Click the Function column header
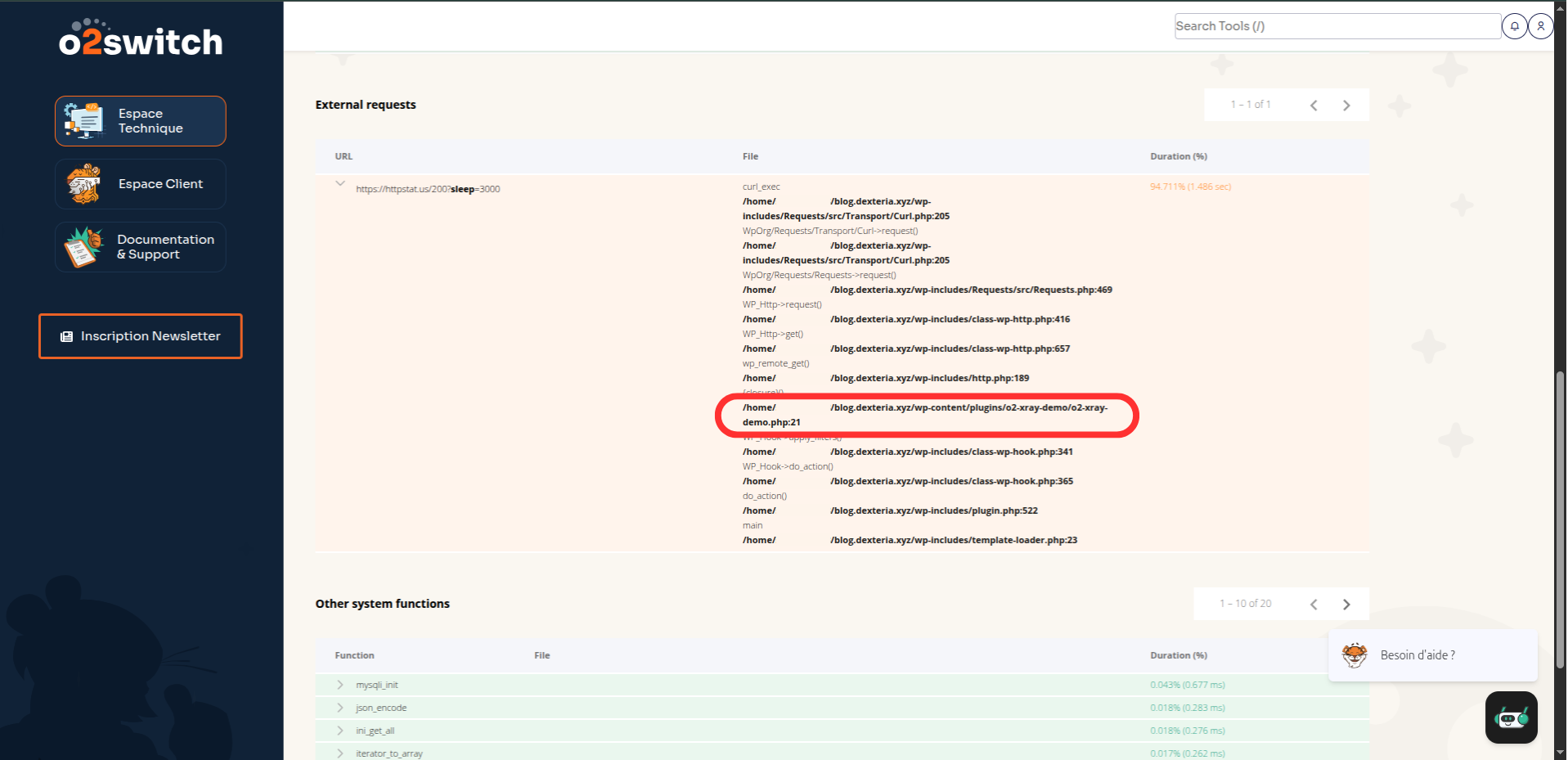This screenshot has height=760, width=1568. point(354,655)
